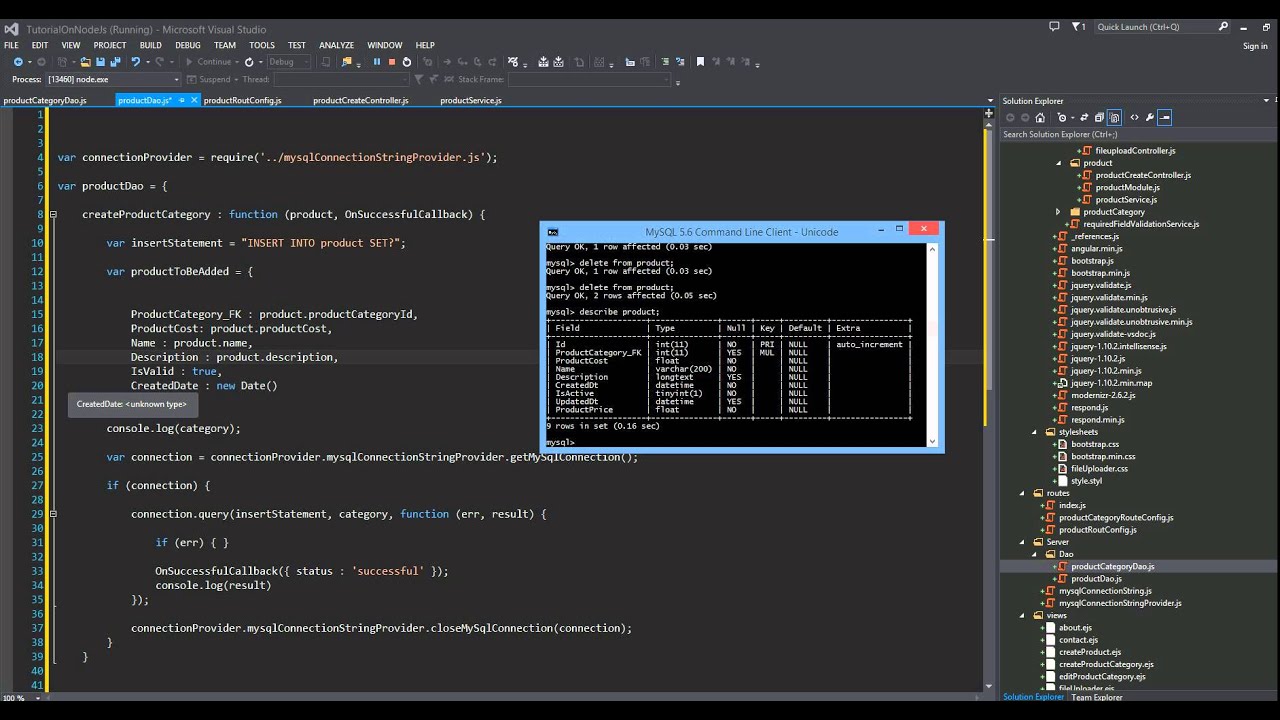Click Search Solution Explorer field
1280x720 pixels.
1137,134
